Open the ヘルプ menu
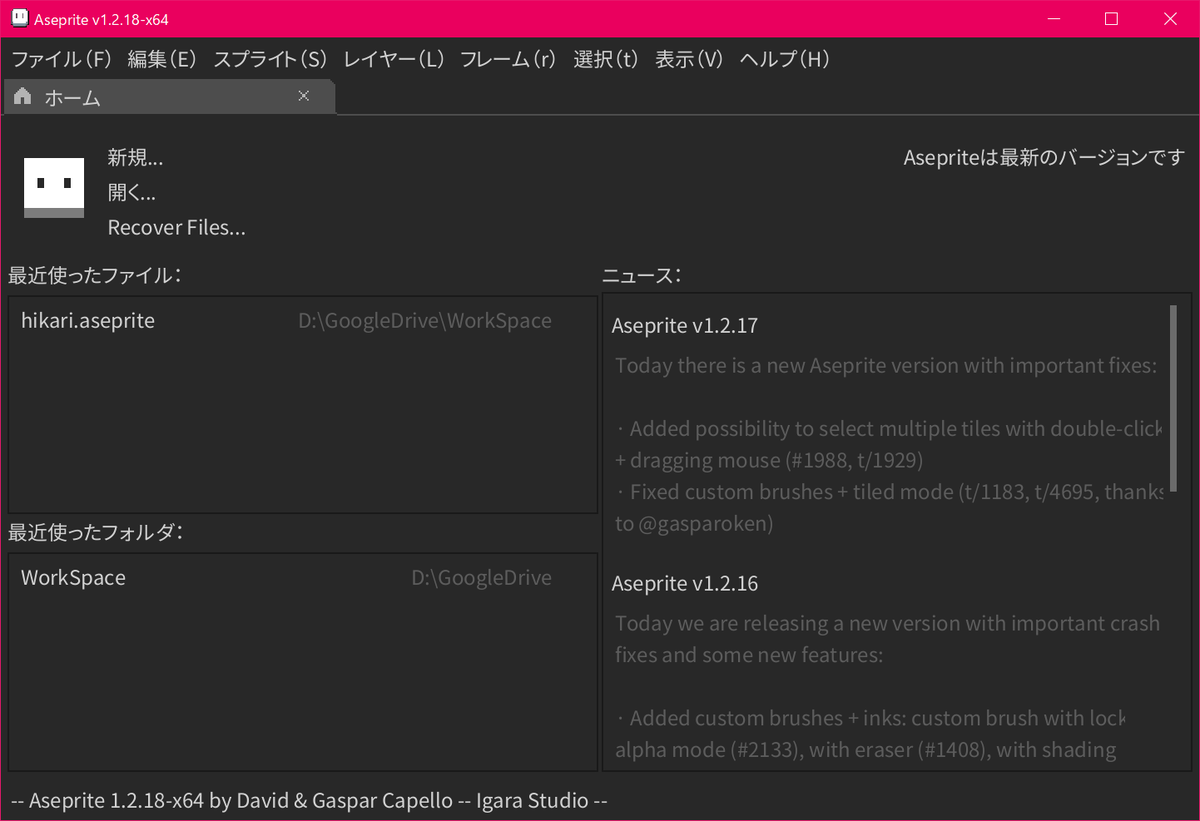The height and width of the screenshot is (821, 1200). 785,59
